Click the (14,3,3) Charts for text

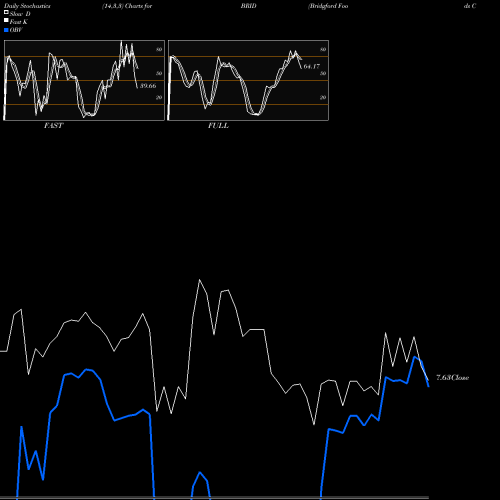pos(127,6)
